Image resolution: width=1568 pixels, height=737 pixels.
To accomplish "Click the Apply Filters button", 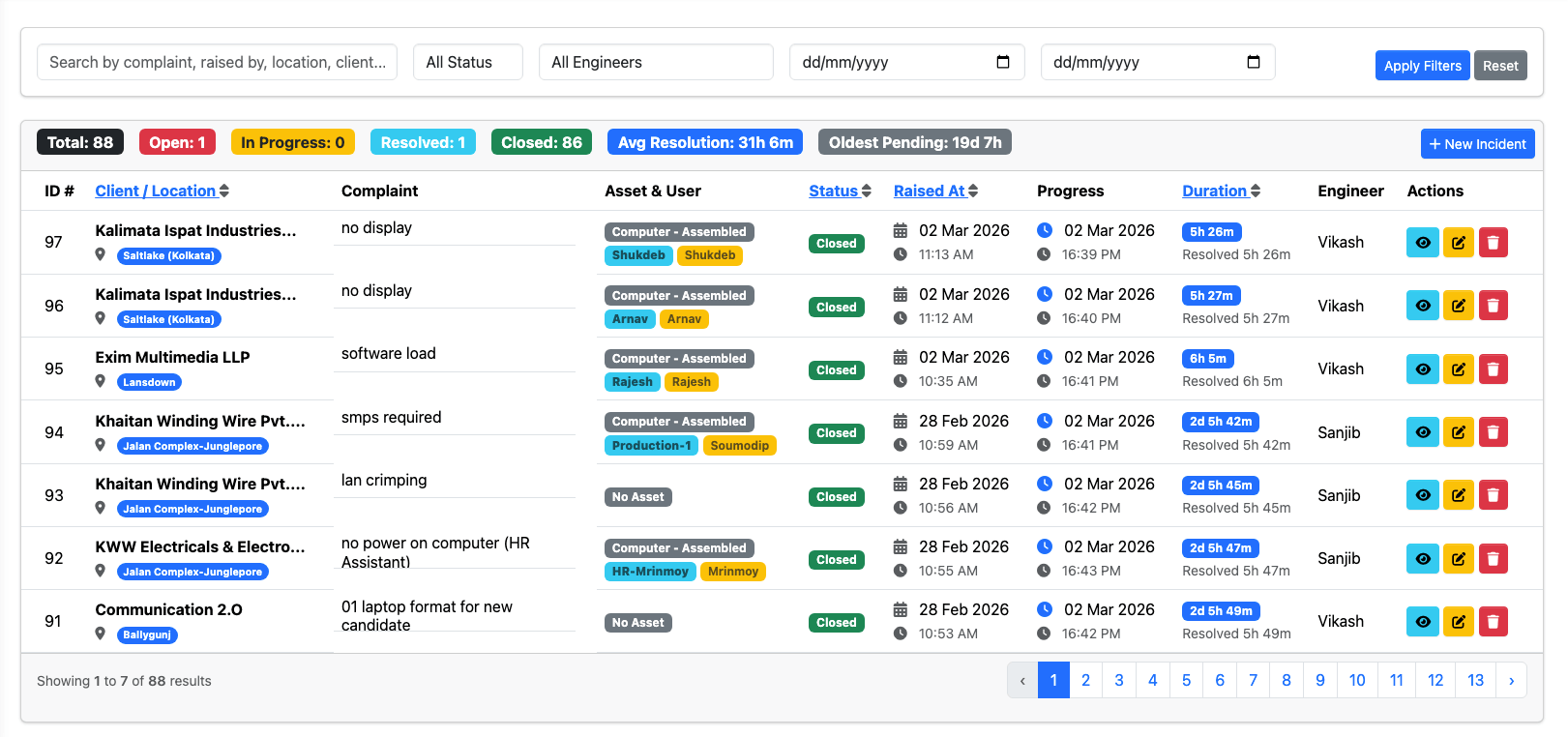I will pyautogui.click(x=1422, y=66).
